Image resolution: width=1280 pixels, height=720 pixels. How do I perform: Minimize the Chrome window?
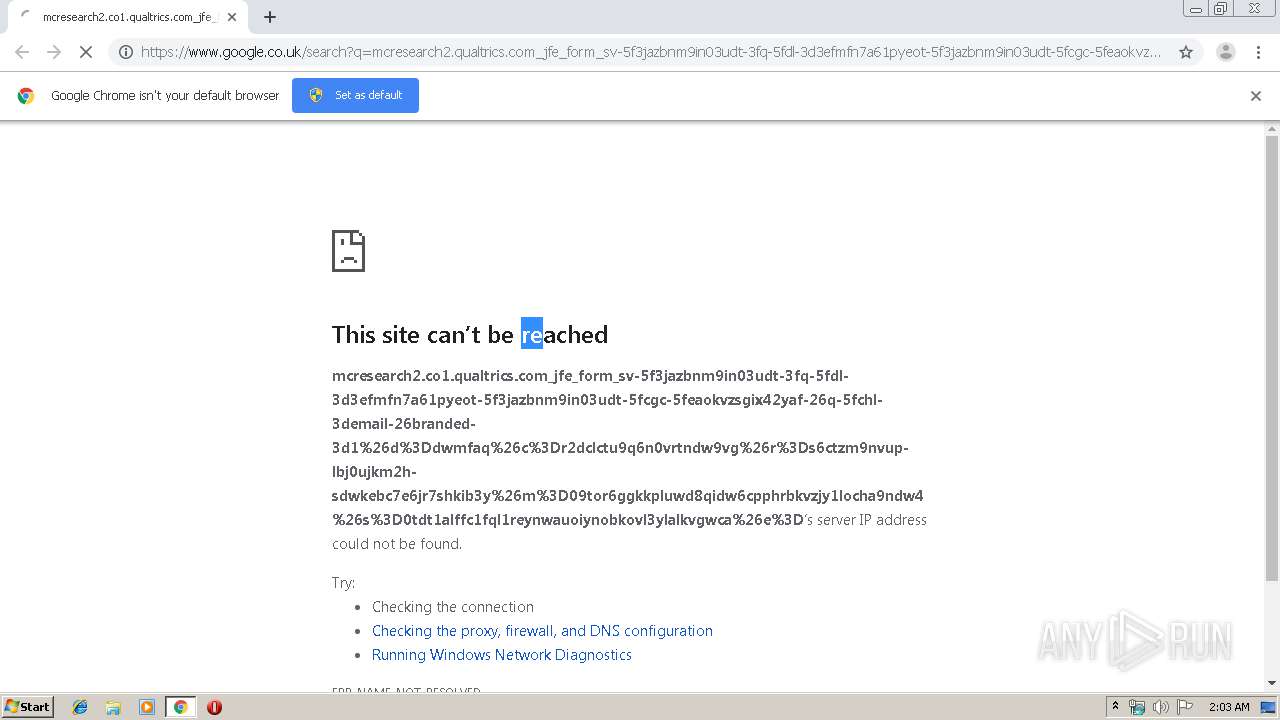click(1196, 8)
